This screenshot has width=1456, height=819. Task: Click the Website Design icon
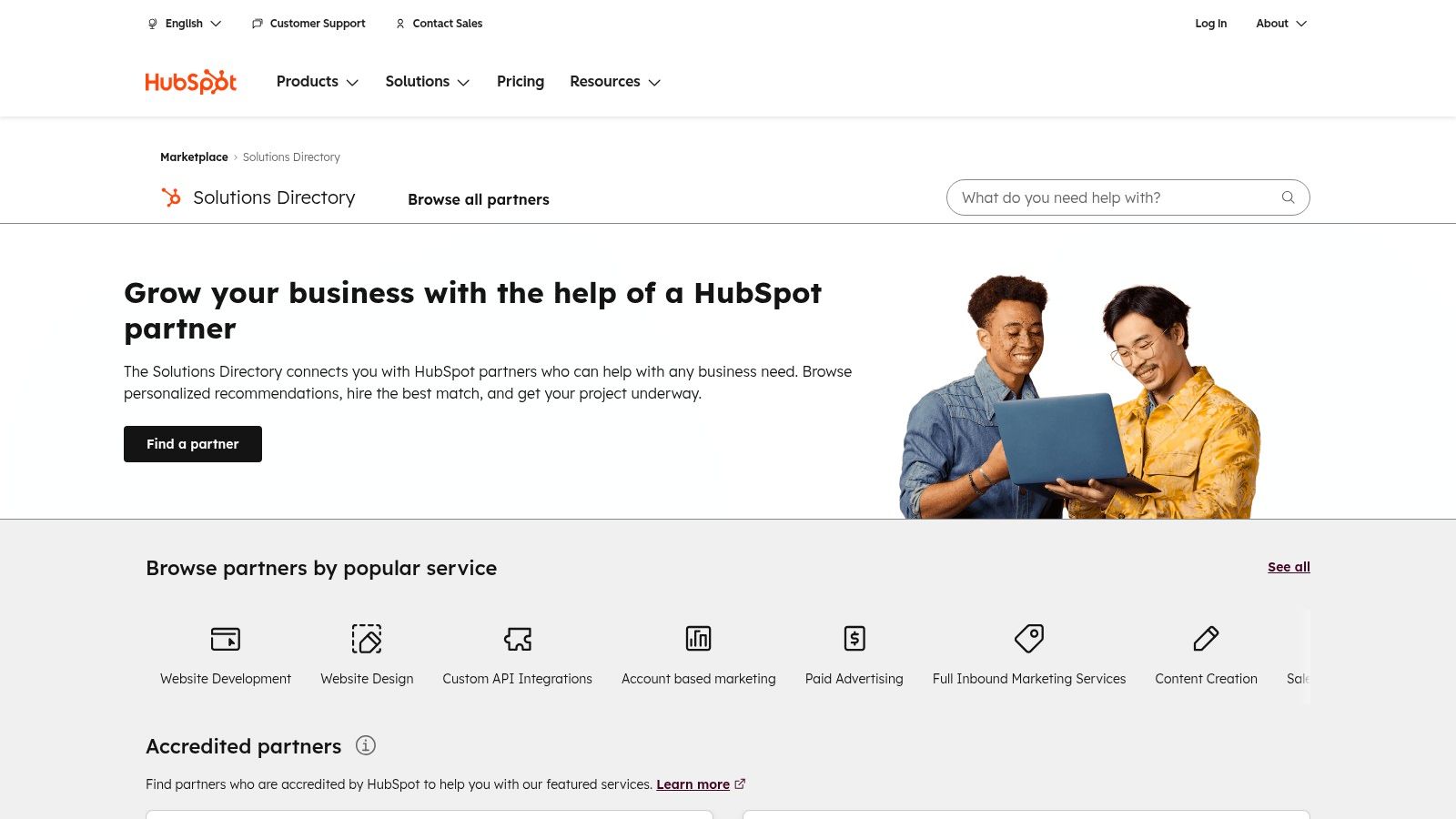click(367, 639)
